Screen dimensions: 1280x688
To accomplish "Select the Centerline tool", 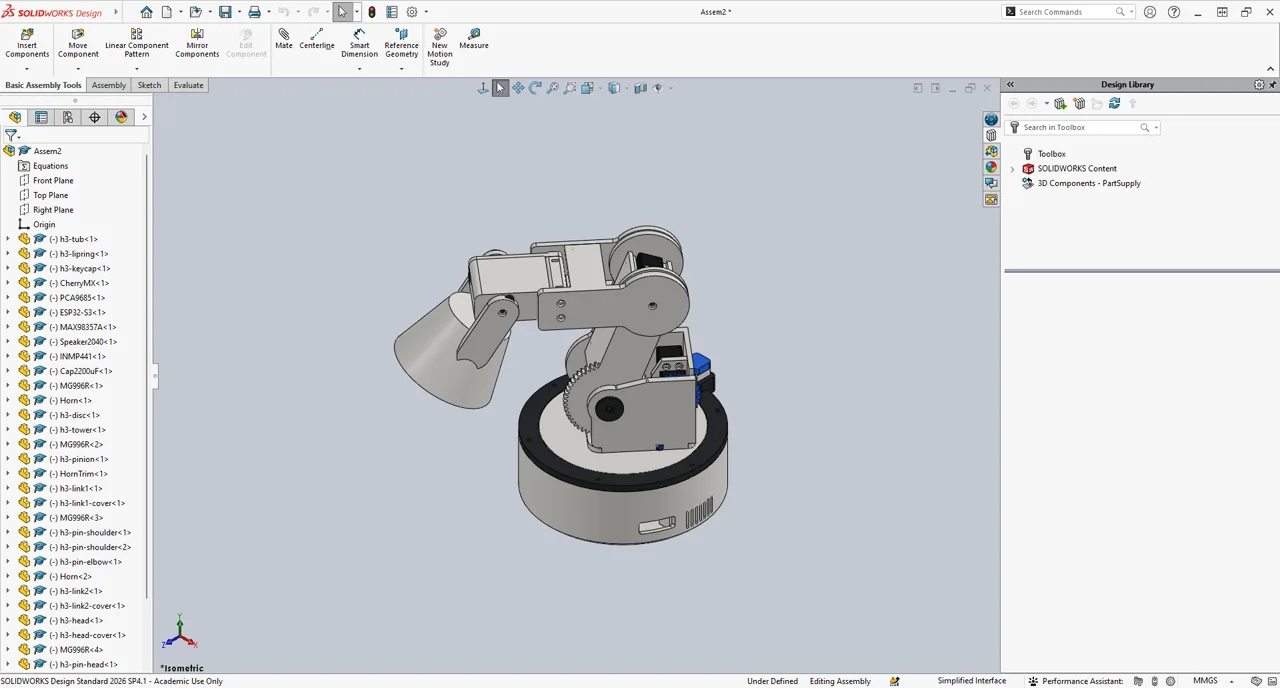I will pos(317,39).
